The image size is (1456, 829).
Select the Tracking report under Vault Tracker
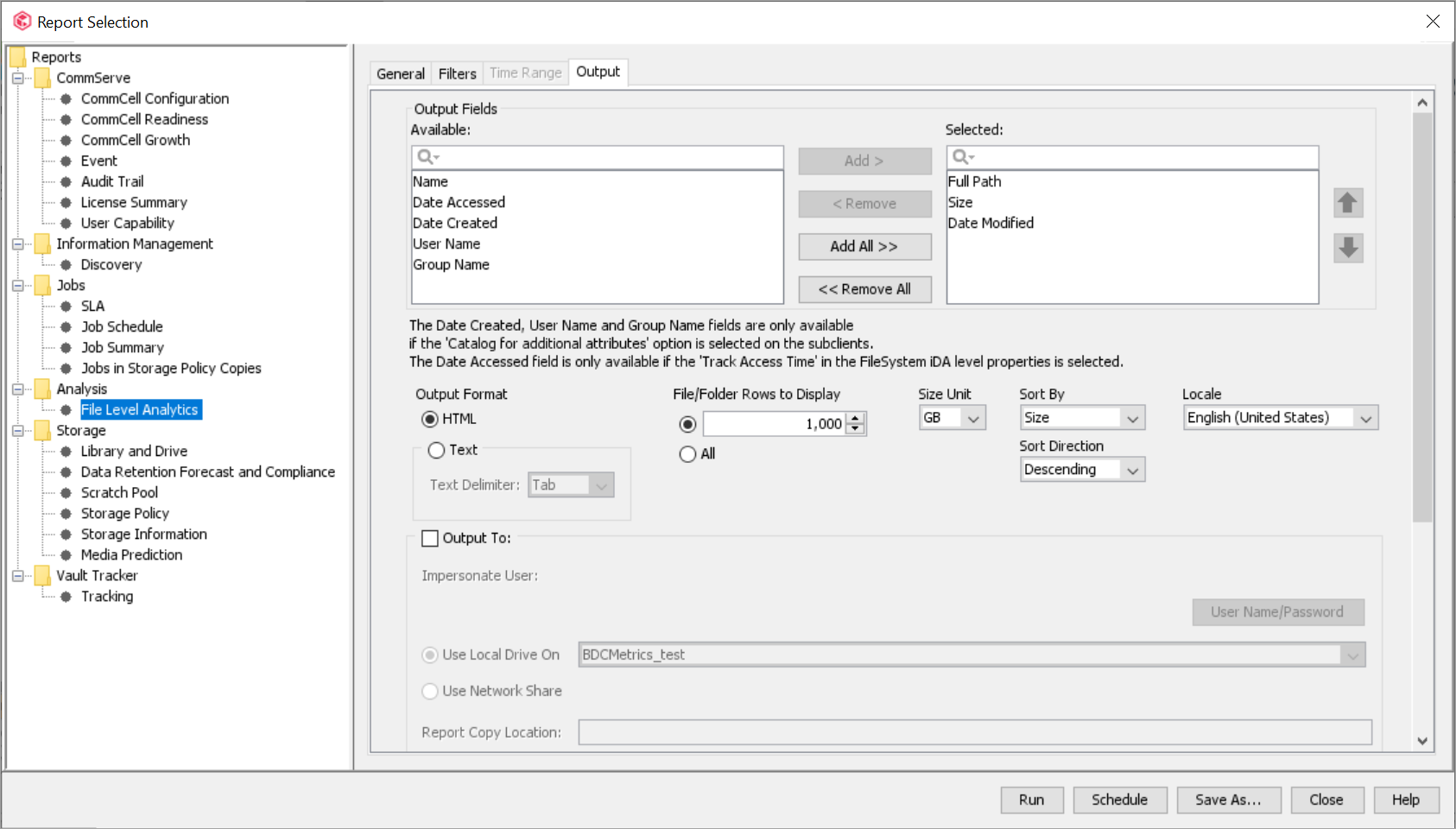pyautogui.click(x=107, y=596)
